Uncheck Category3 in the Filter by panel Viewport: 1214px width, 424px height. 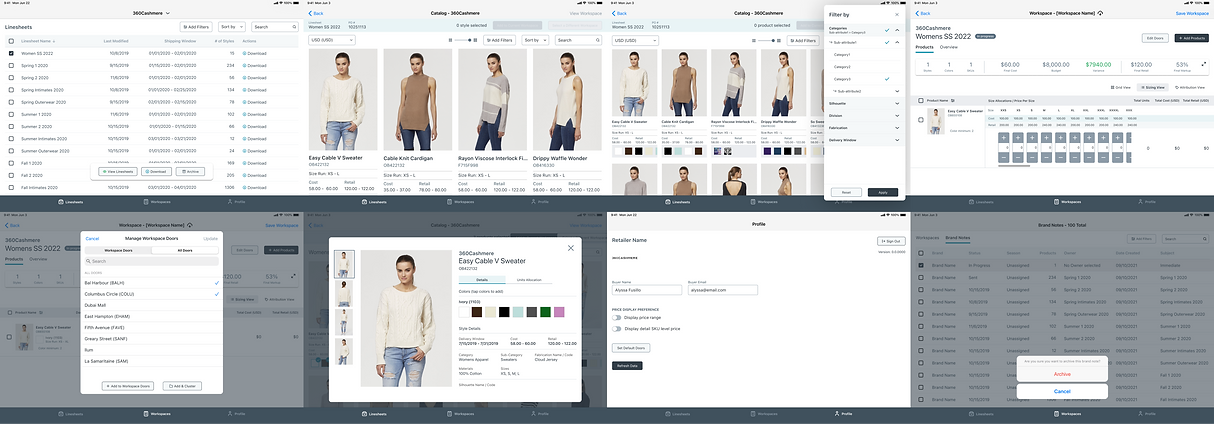click(887, 78)
